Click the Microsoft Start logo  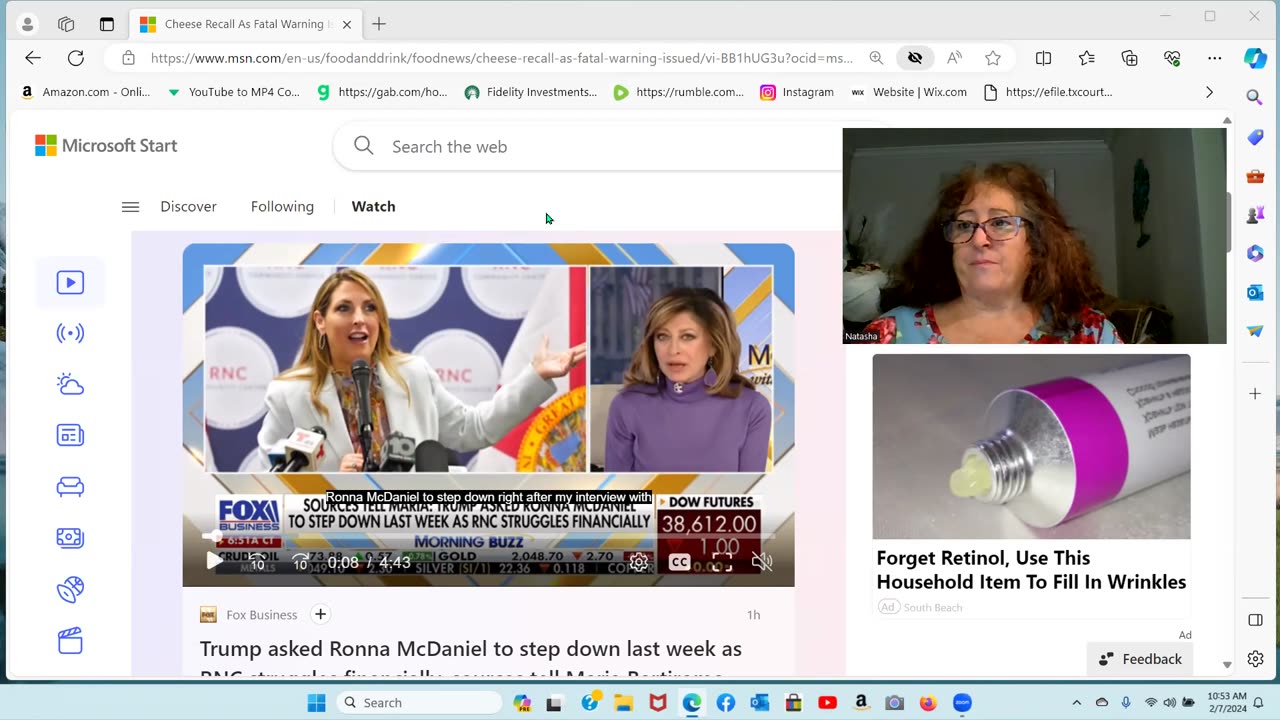[x=106, y=146]
